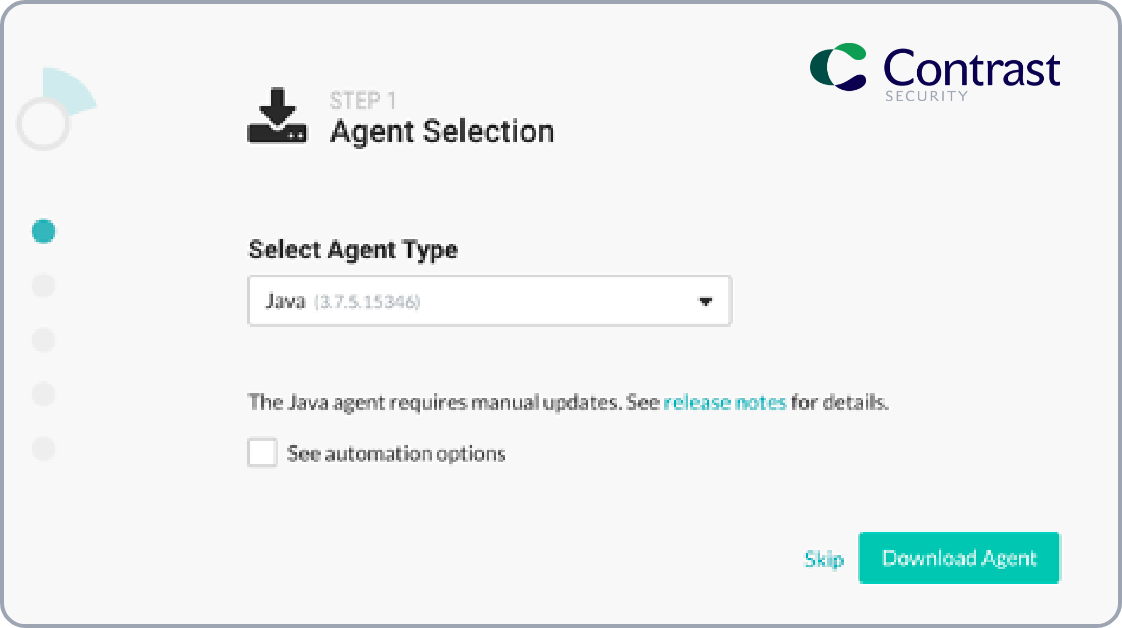Click the circular progress ring indicator
The width and height of the screenshot is (1122, 628).
(43, 124)
